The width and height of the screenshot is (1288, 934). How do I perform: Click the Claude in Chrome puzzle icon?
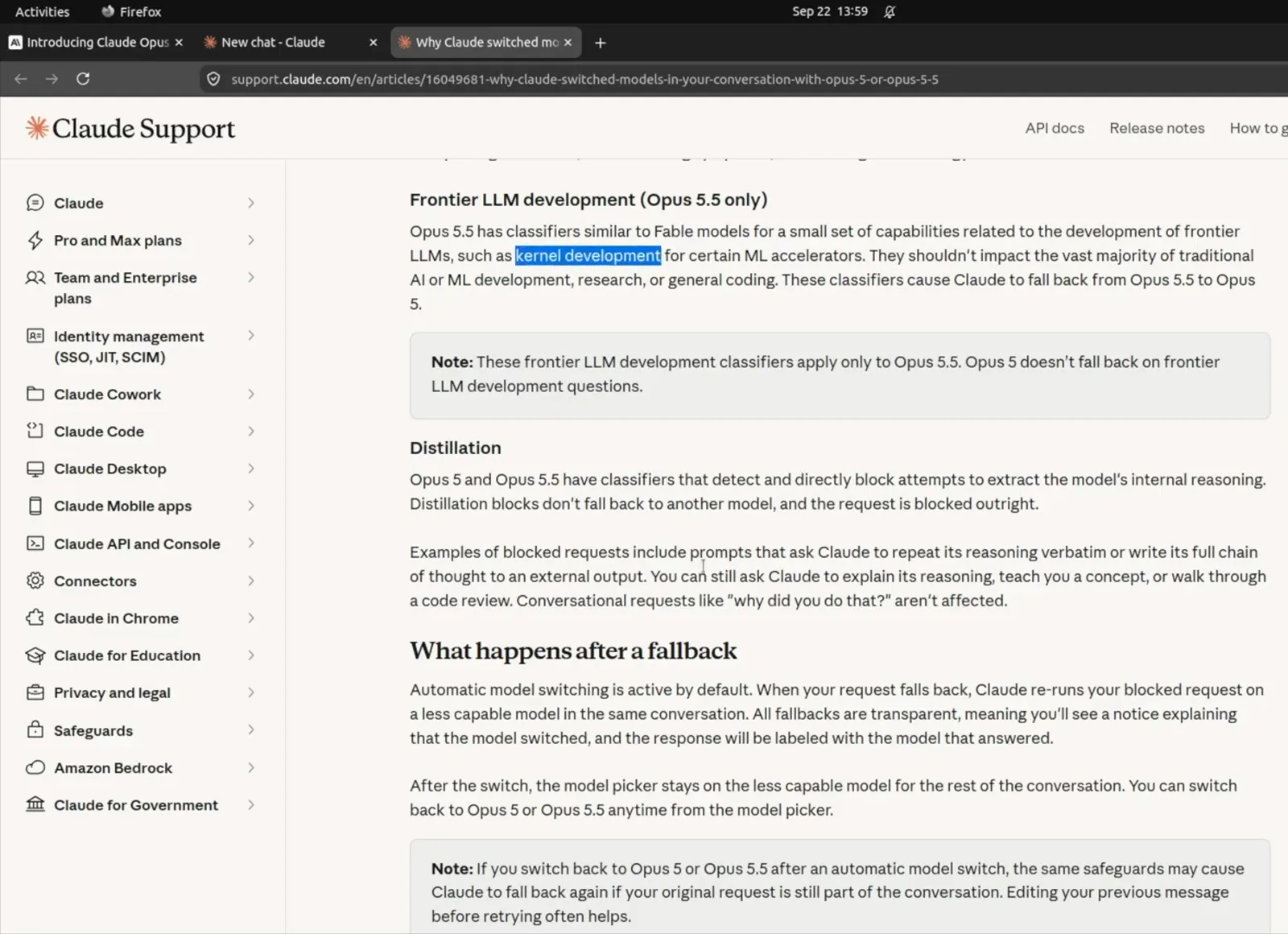(x=35, y=618)
